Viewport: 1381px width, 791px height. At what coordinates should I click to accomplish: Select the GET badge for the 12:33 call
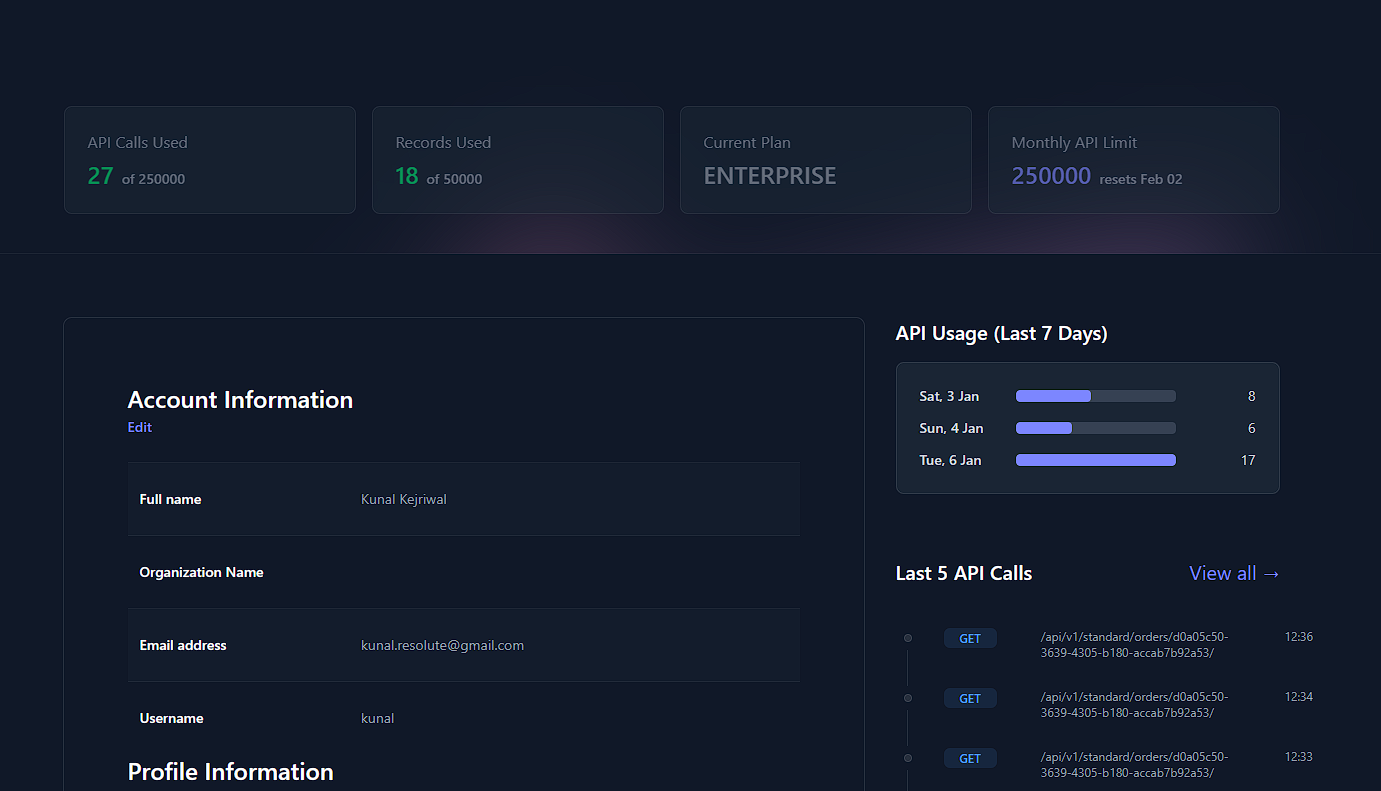[x=970, y=758]
